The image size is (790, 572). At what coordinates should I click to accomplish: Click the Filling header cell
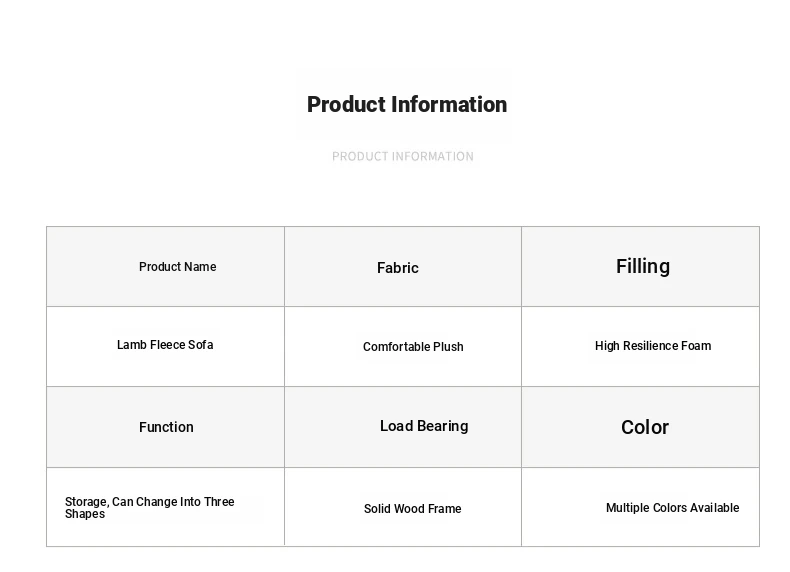(642, 266)
